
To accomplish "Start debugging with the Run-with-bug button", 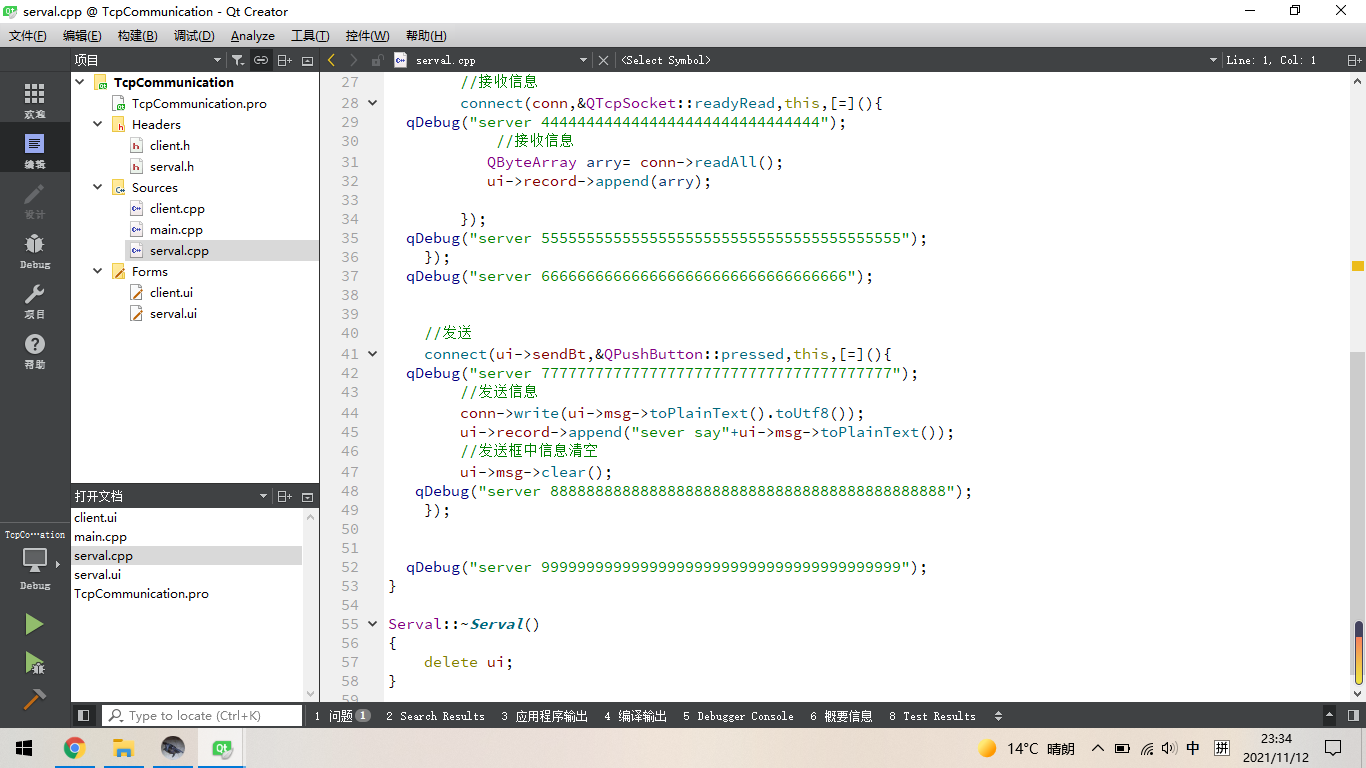I will (34, 662).
